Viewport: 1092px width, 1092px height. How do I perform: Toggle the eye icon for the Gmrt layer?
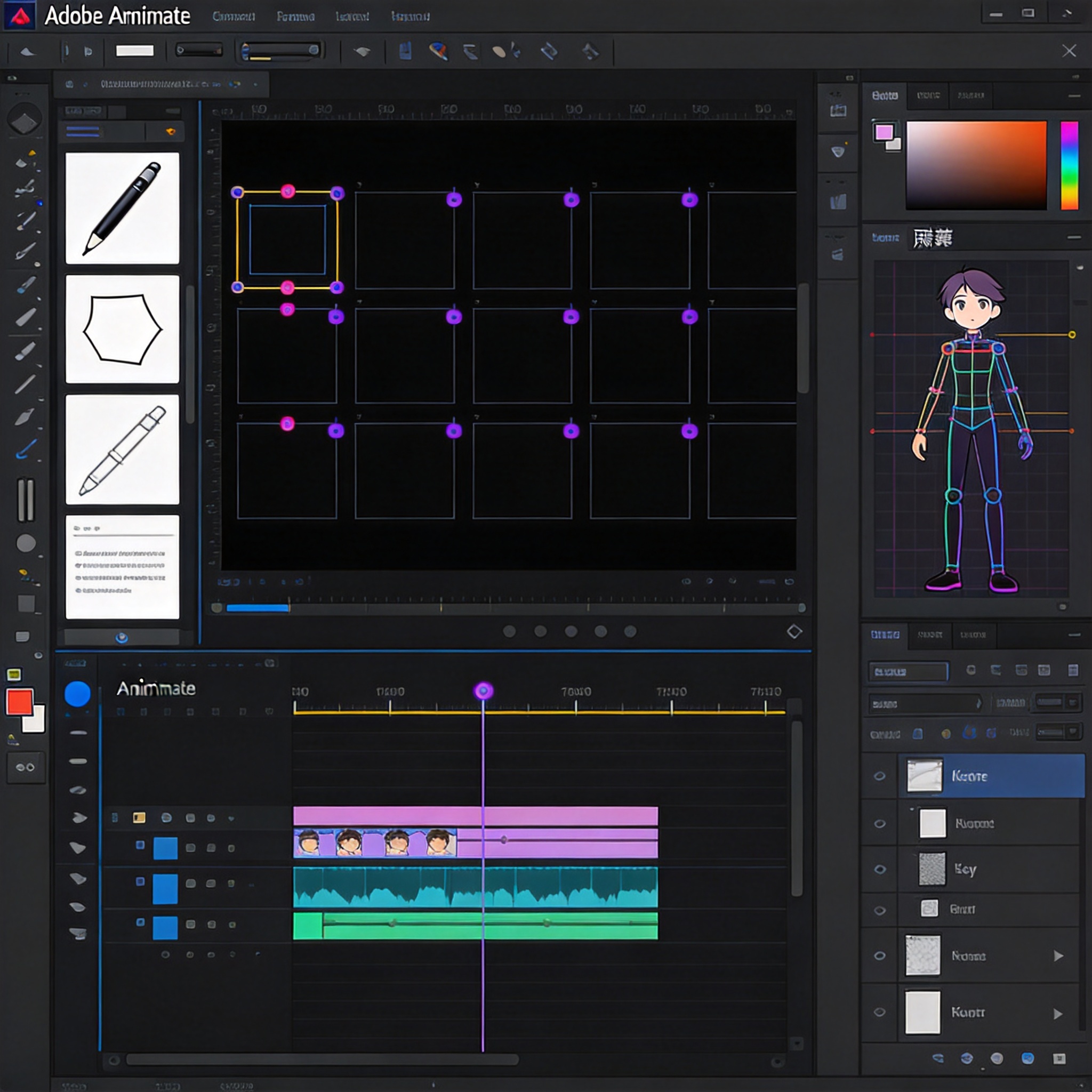tap(879, 911)
